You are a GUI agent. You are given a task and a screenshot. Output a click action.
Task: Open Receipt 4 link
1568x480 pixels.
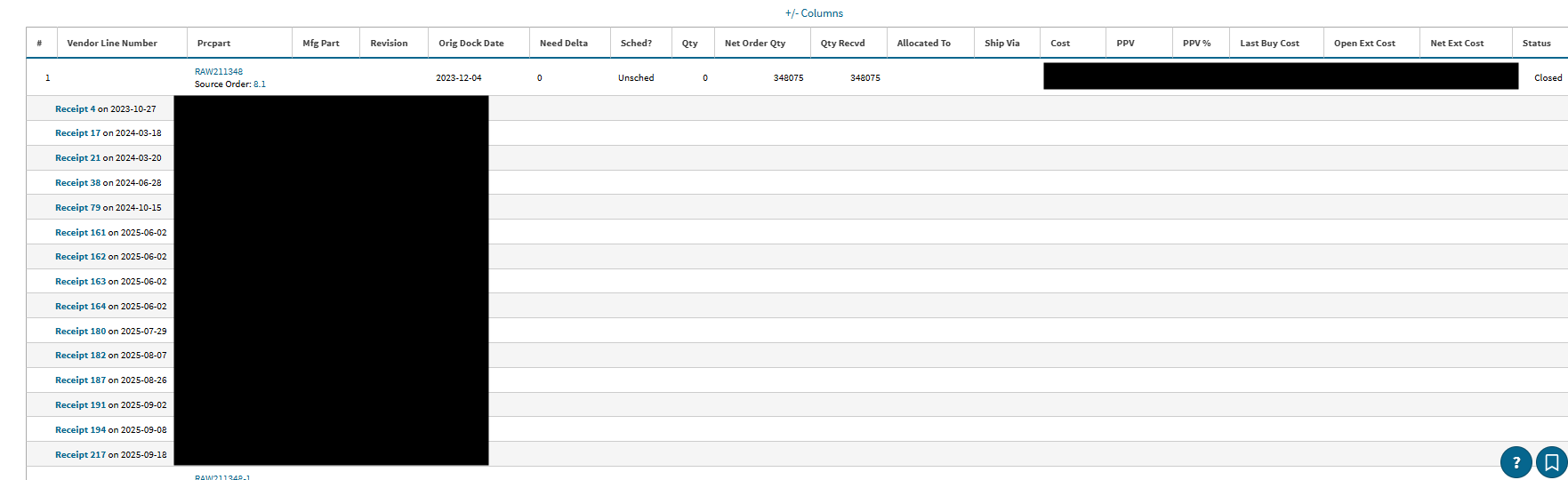75,109
